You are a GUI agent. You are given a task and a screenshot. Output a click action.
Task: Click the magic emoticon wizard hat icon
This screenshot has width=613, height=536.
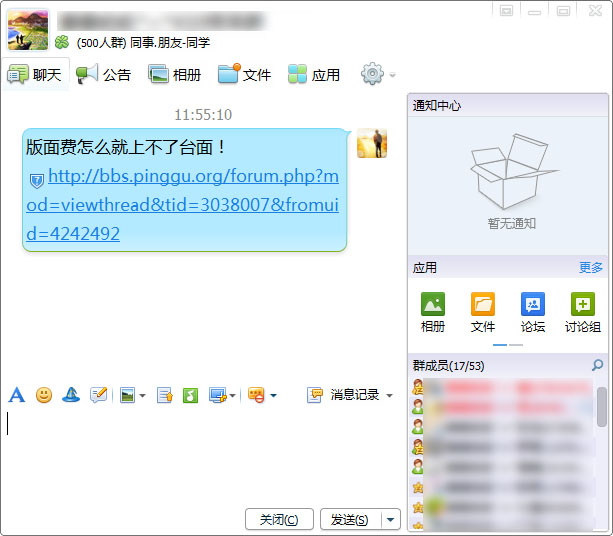click(x=71, y=395)
